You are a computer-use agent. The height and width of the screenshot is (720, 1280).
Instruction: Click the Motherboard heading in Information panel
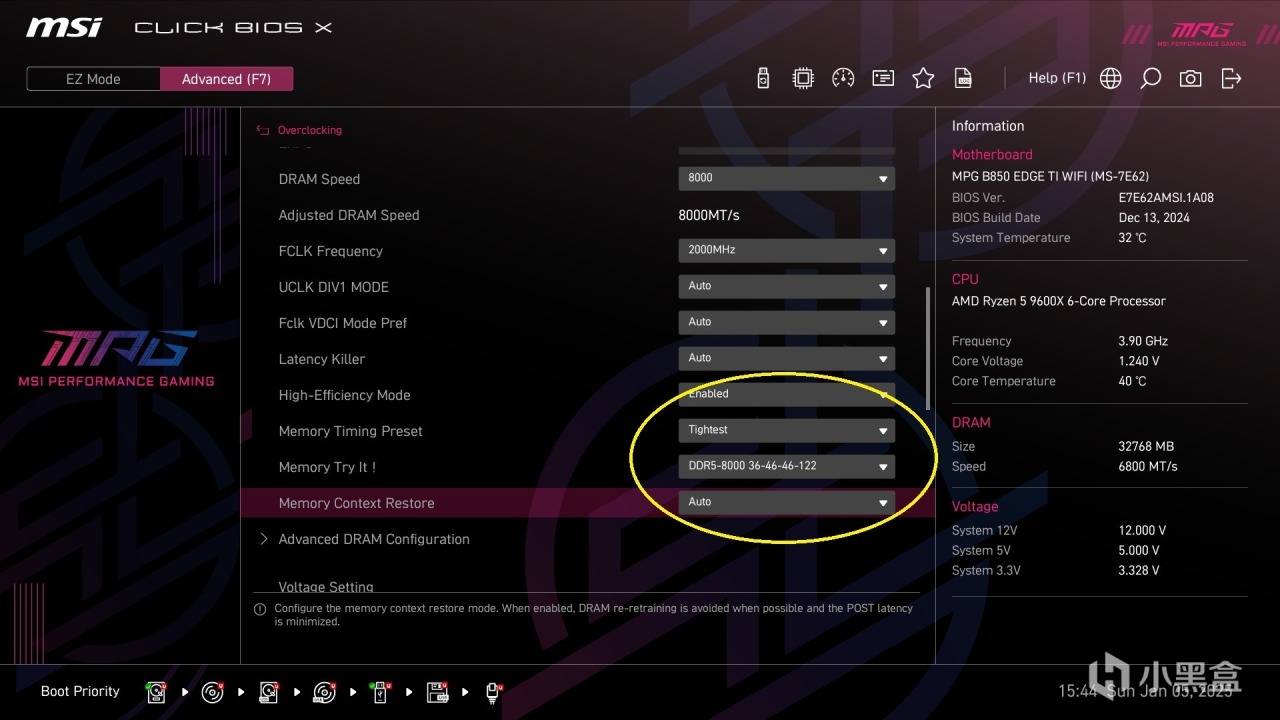(x=992, y=155)
